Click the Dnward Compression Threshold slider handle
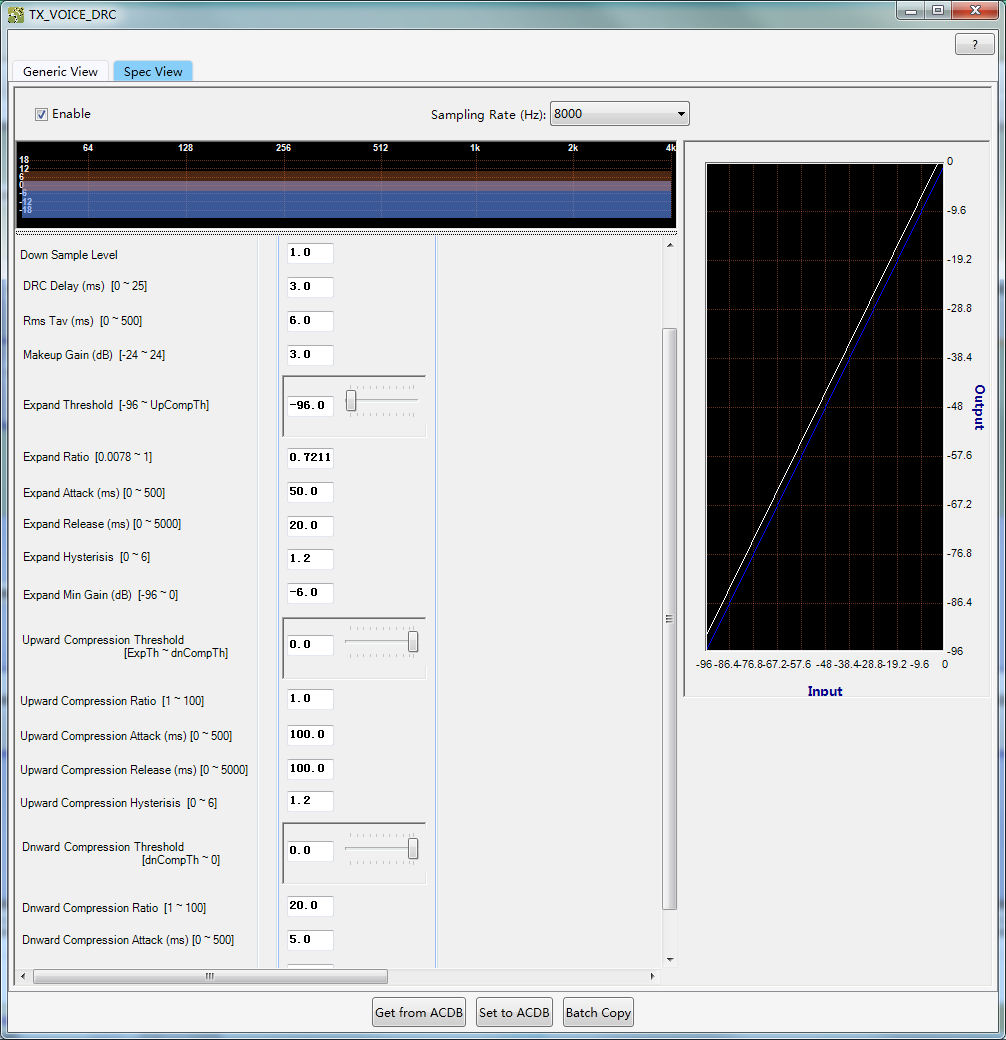Screen dimensions: 1006x1040 (412, 848)
